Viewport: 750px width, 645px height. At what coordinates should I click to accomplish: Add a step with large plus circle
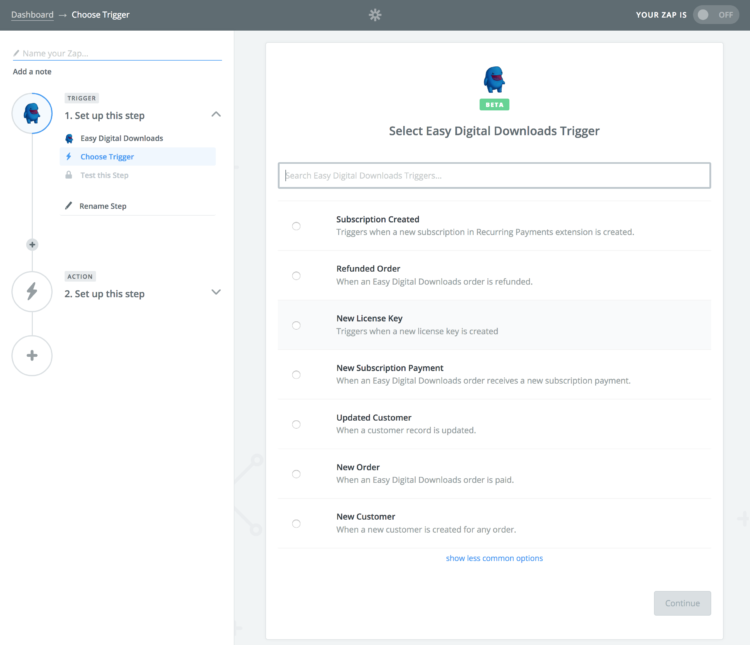(32, 356)
